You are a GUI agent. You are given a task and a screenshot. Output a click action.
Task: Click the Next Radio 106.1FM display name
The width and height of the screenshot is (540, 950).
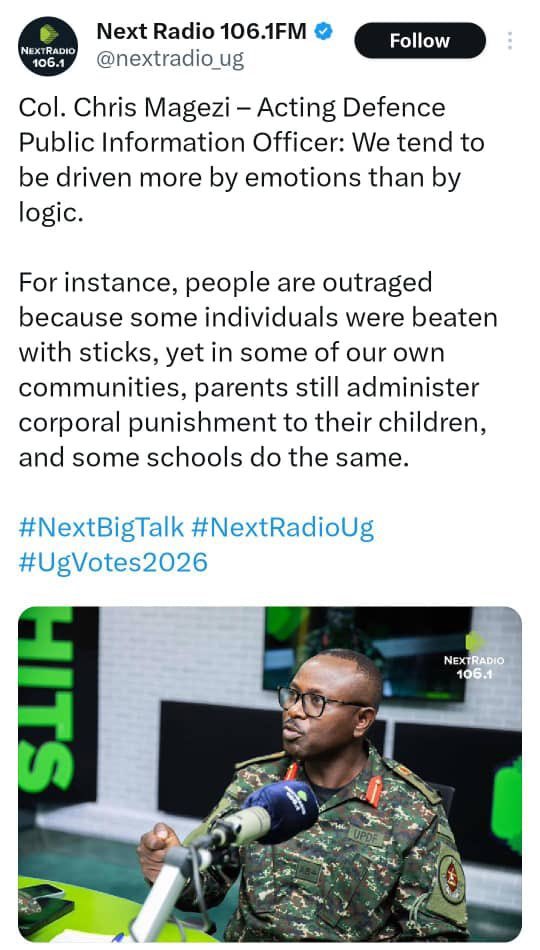(x=202, y=31)
